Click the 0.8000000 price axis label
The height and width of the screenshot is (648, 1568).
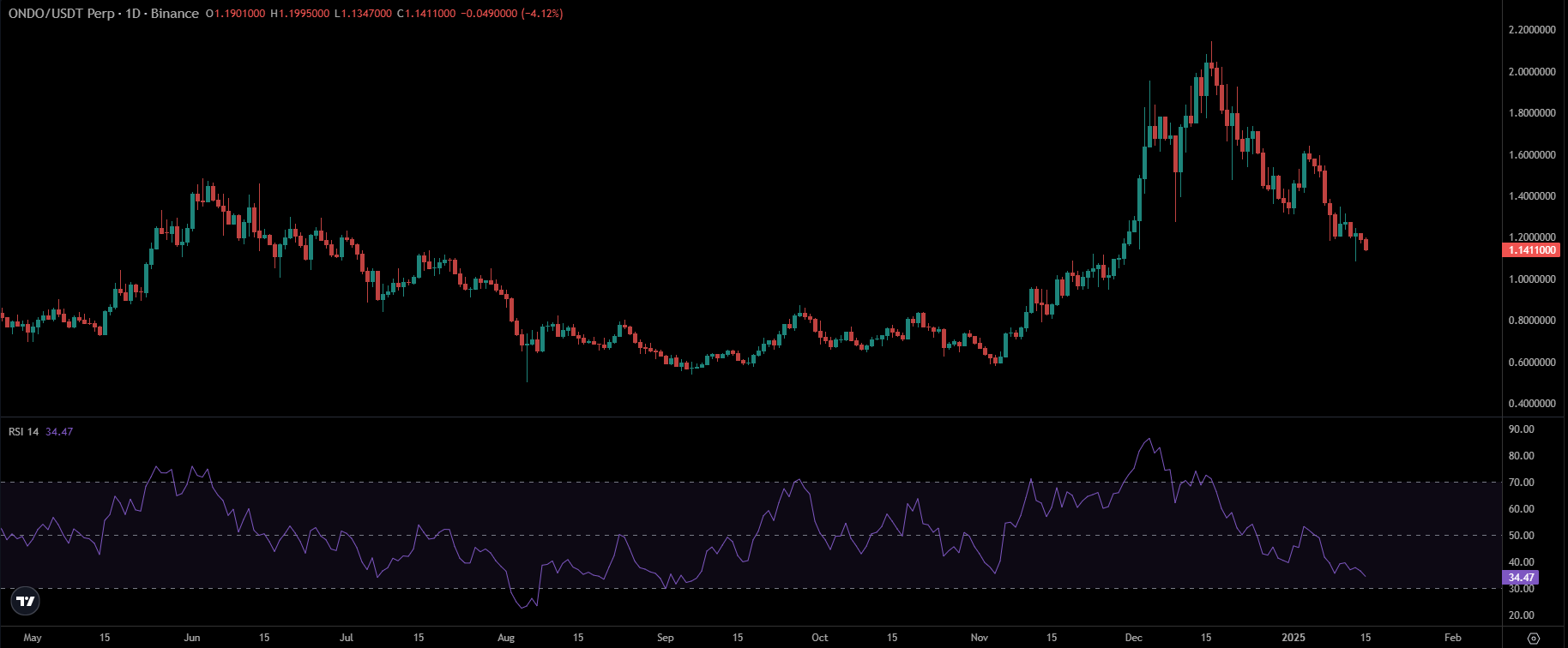(1532, 321)
